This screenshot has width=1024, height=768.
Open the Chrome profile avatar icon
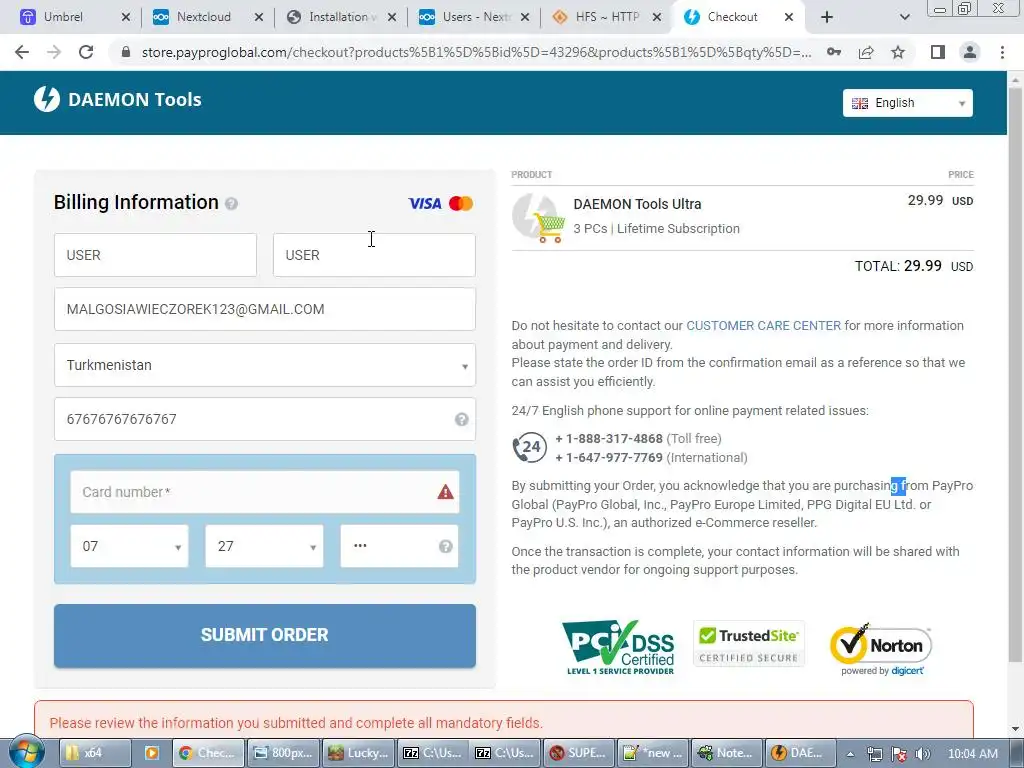tap(970, 52)
